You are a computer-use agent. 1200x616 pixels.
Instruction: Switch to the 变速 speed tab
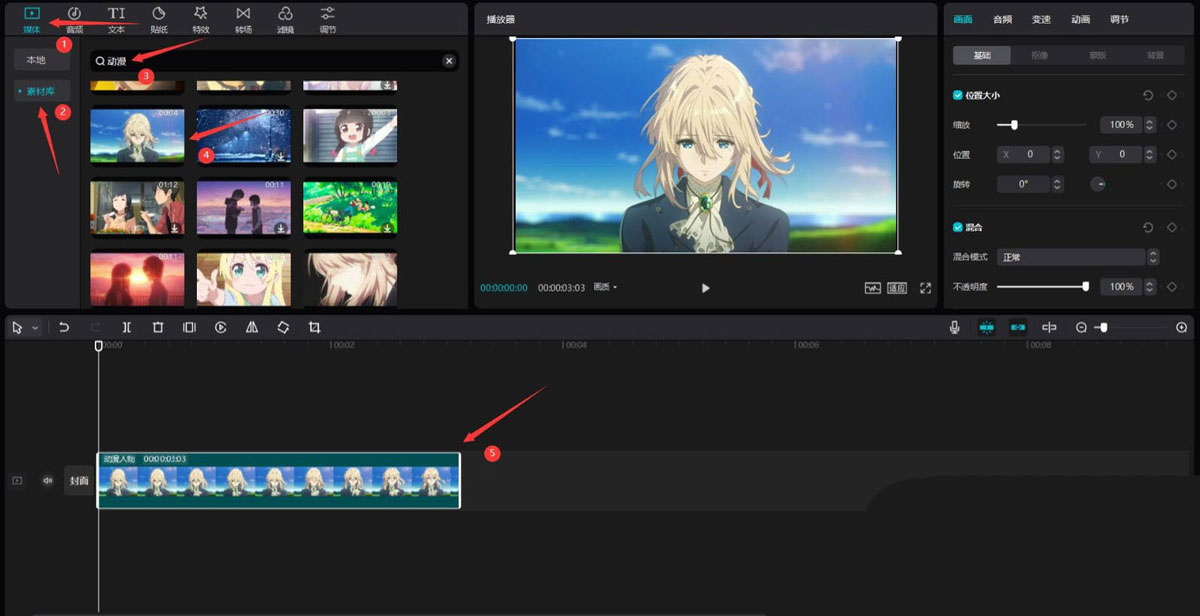pyautogui.click(x=1041, y=19)
